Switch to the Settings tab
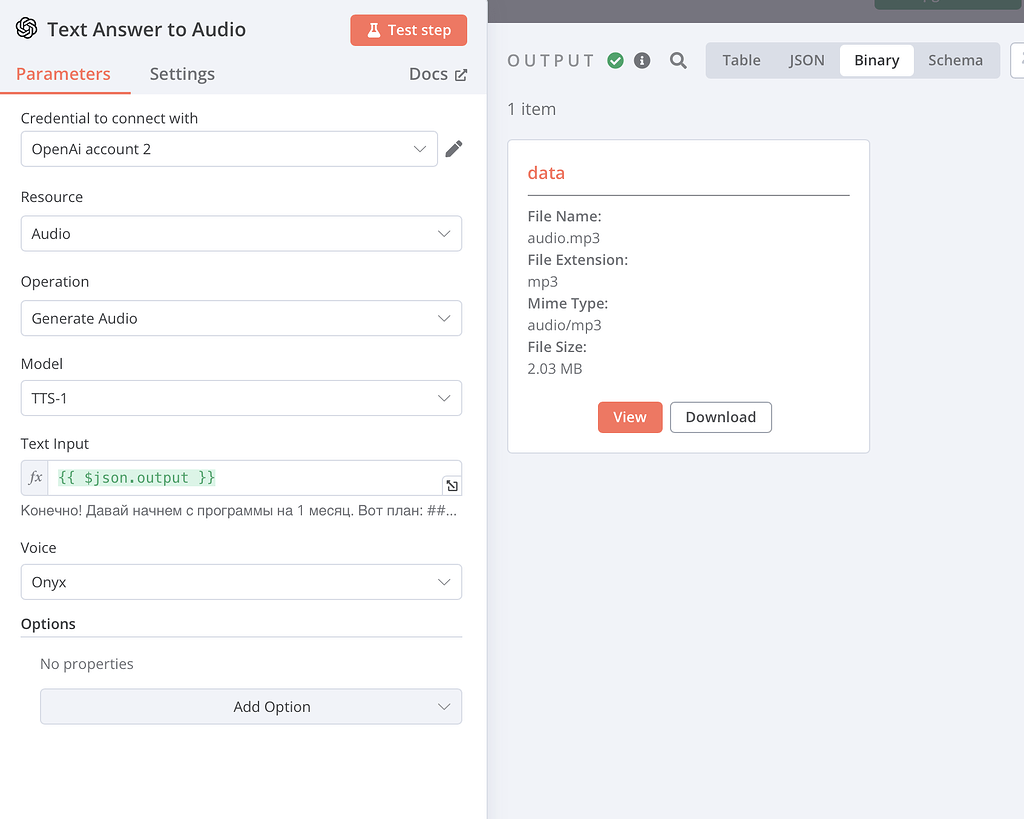The image size is (1024, 819). [x=182, y=74]
